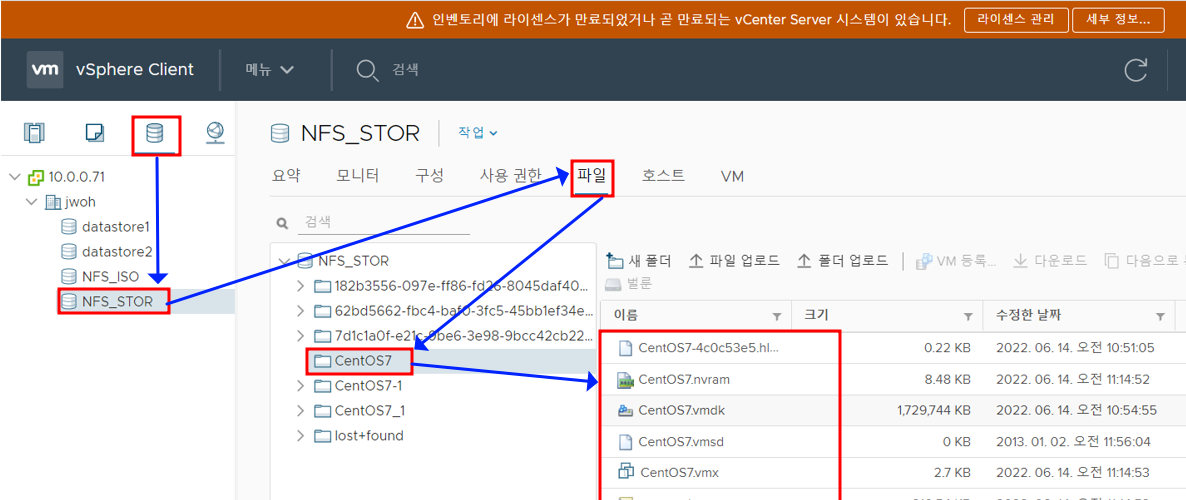Screen dimensions: 1186x500
Task: Click the search magnifier in header
Action: 367,70
